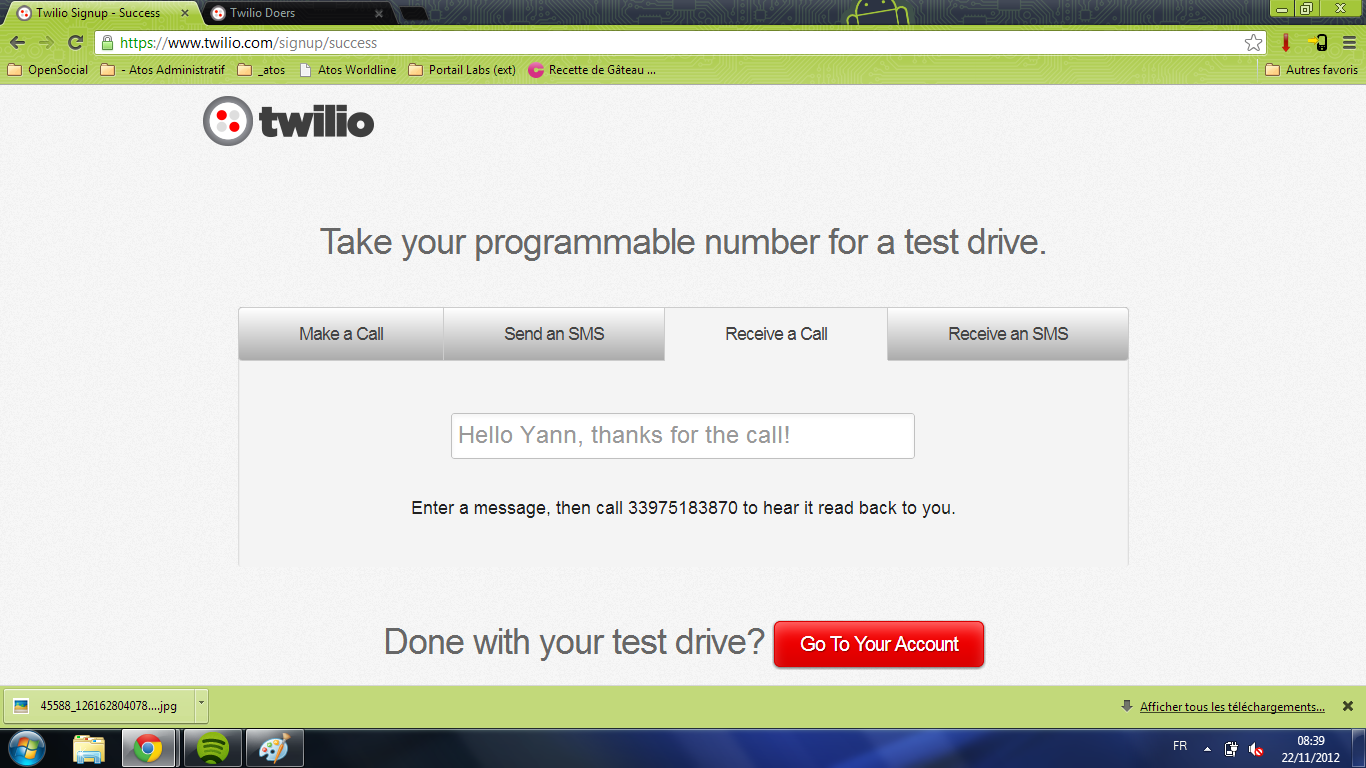Open the downloaded 45588 jpg file
Screen dimensions: 1366x768
click(98, 705)
